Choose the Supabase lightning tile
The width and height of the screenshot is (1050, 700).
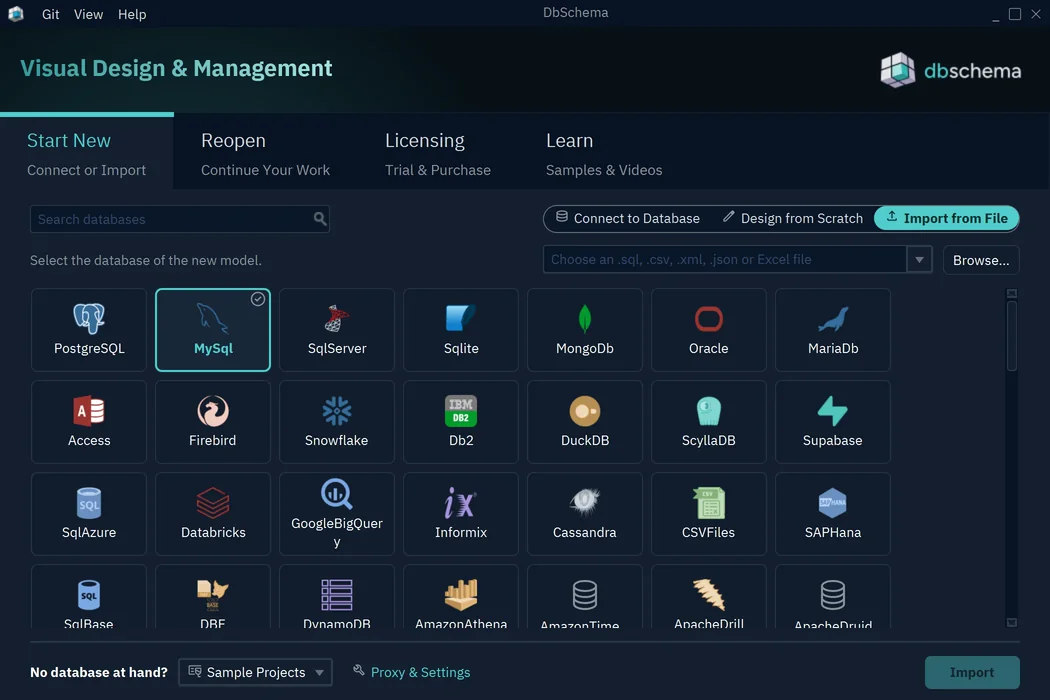pyautogui.click(x=833, y=422)
